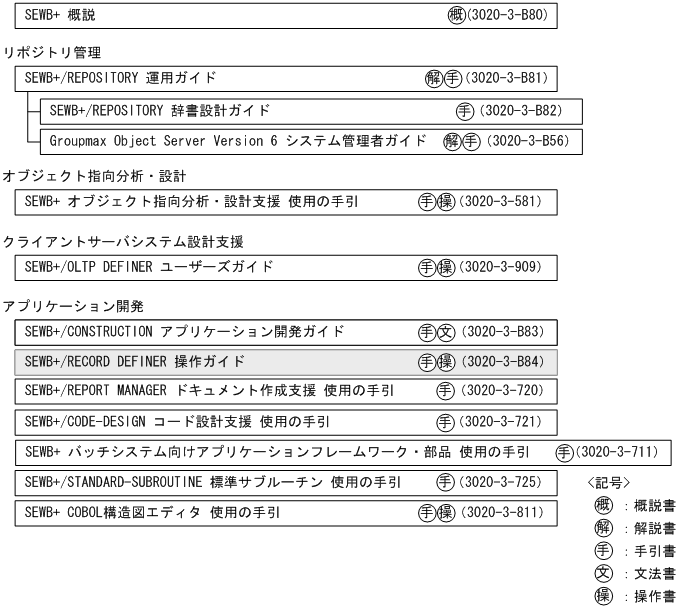680x608 pixels.
Task: Click manual number (3020-3-B84)
Action: click(x=503, y=362)
